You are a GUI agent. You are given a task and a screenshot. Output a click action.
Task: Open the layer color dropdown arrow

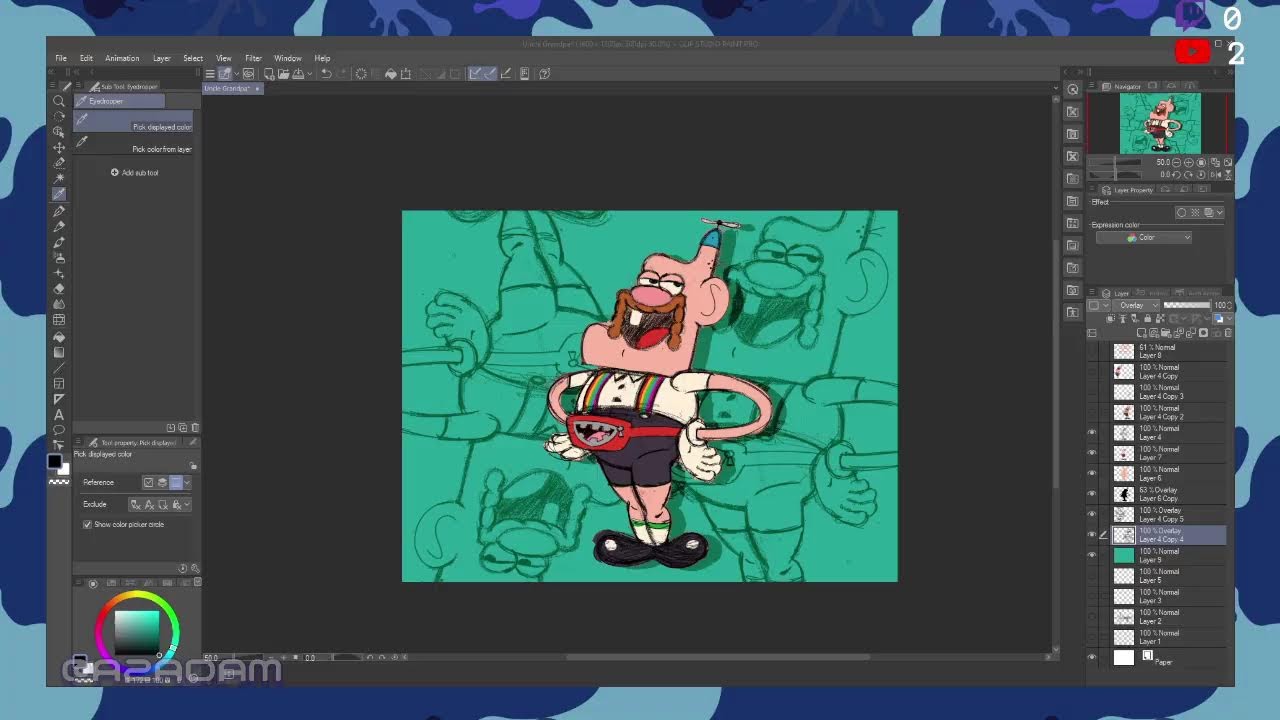1227,319
